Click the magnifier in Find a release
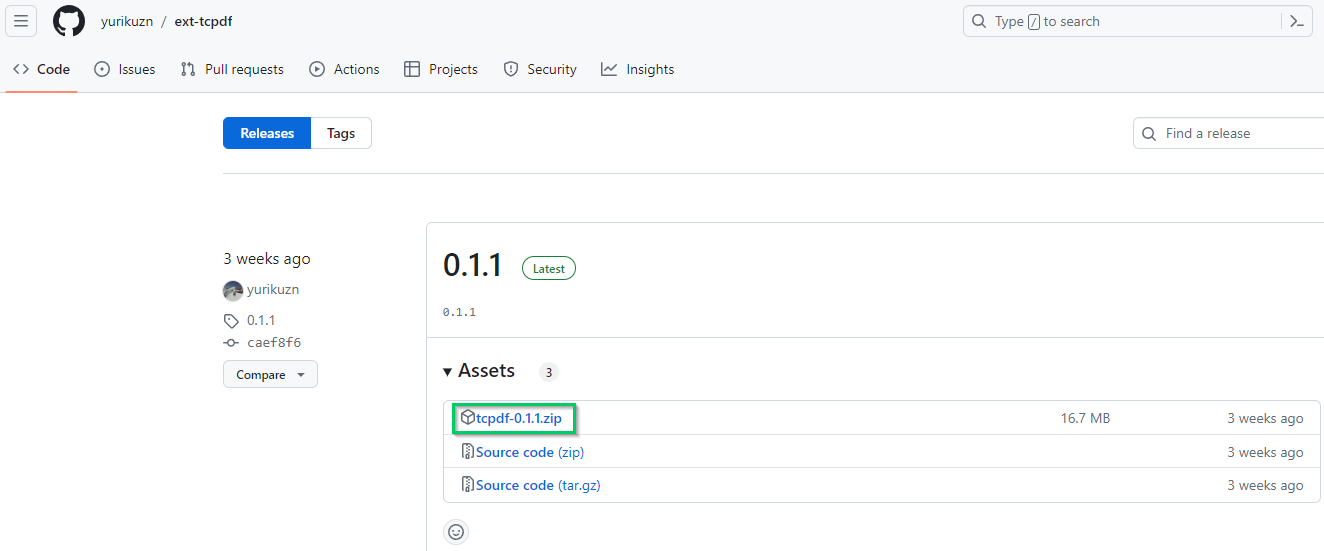1324x551 pixels. pos(1149,133)
